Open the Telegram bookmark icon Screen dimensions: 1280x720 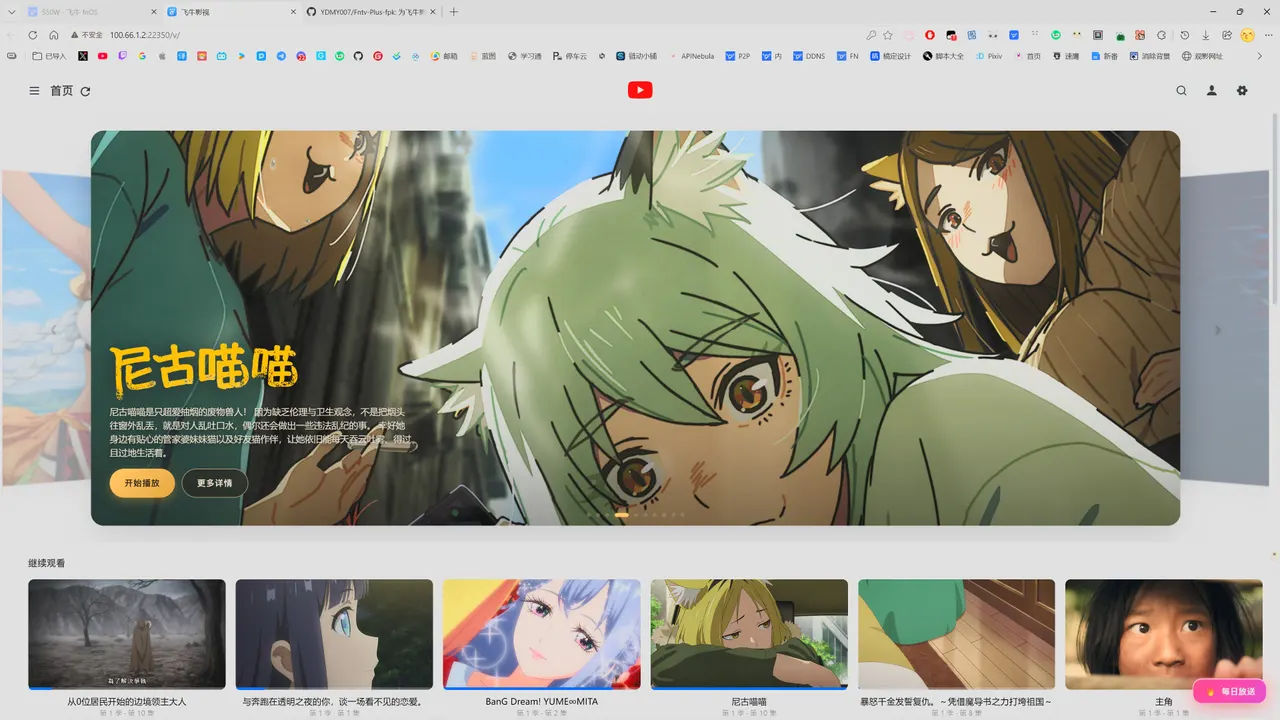(281, 56)
